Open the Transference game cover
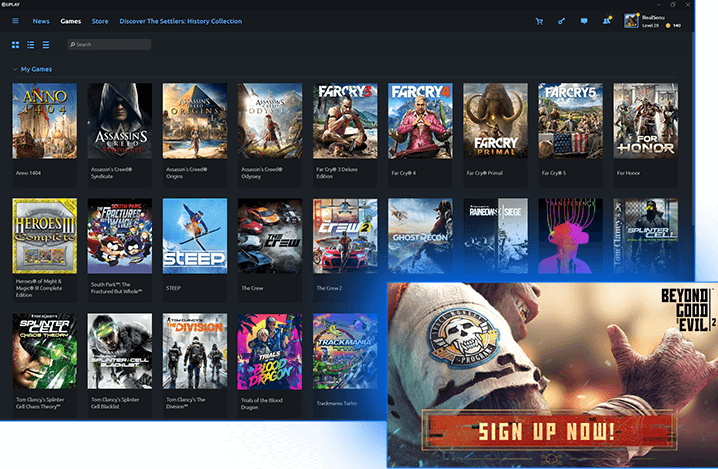This screenshot has height=469, width=718. click(x=570, y=236)
